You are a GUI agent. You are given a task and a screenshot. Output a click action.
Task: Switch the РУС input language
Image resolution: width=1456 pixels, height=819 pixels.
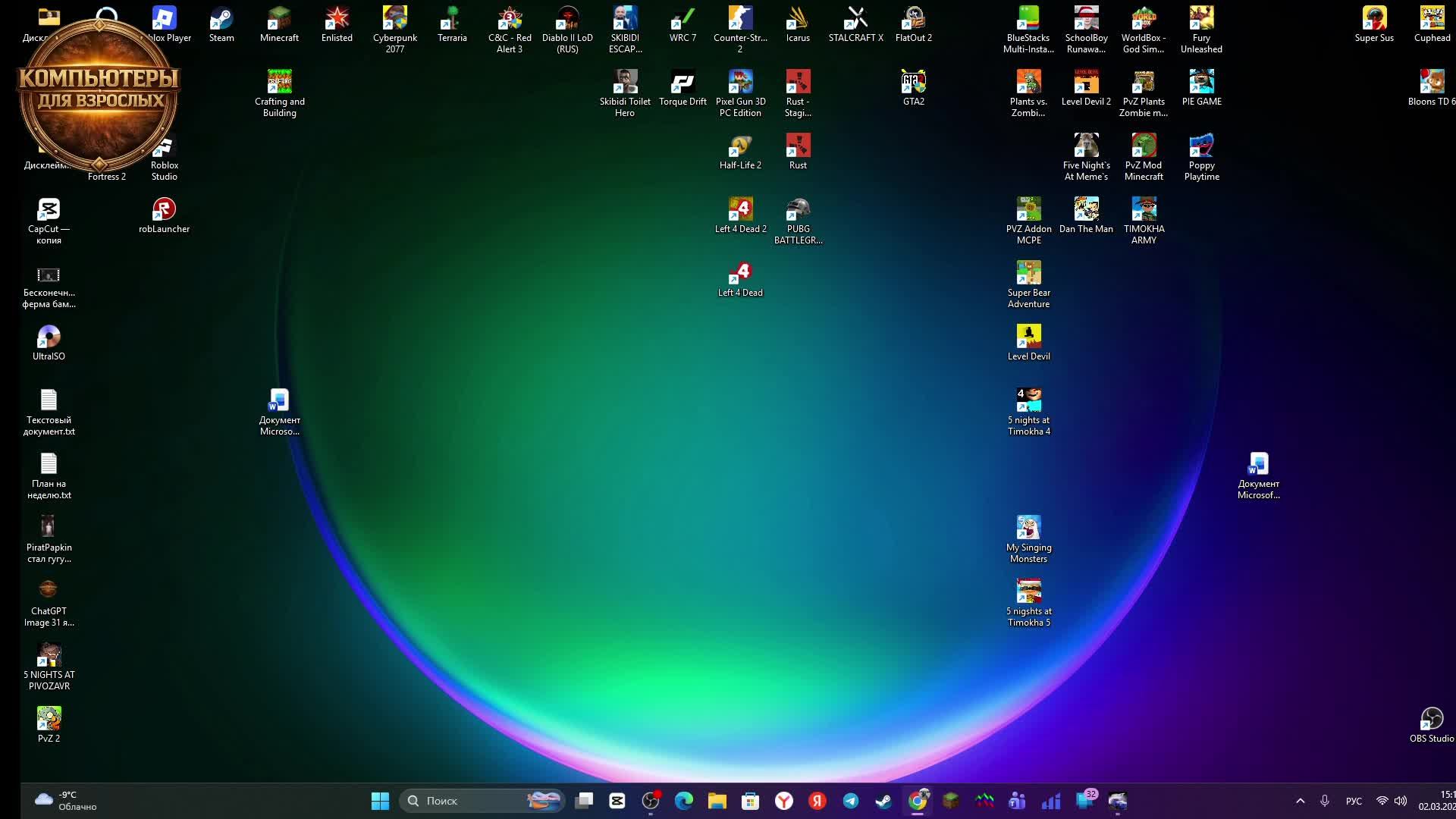pos(1354,801)
